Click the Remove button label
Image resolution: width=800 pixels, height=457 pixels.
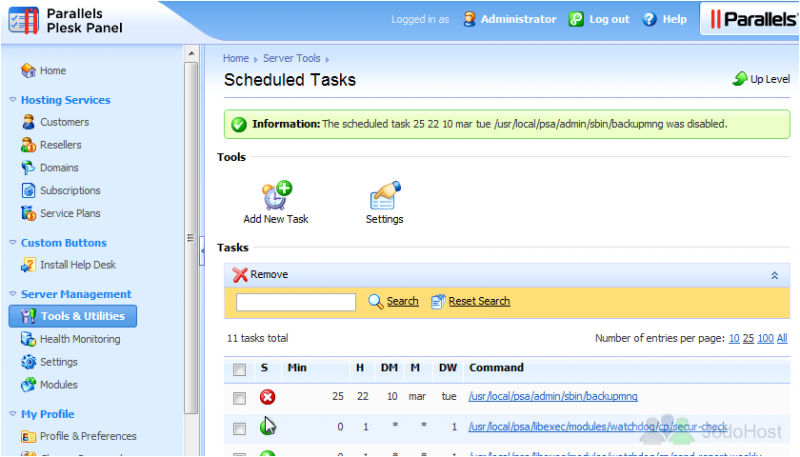(269, 274)
